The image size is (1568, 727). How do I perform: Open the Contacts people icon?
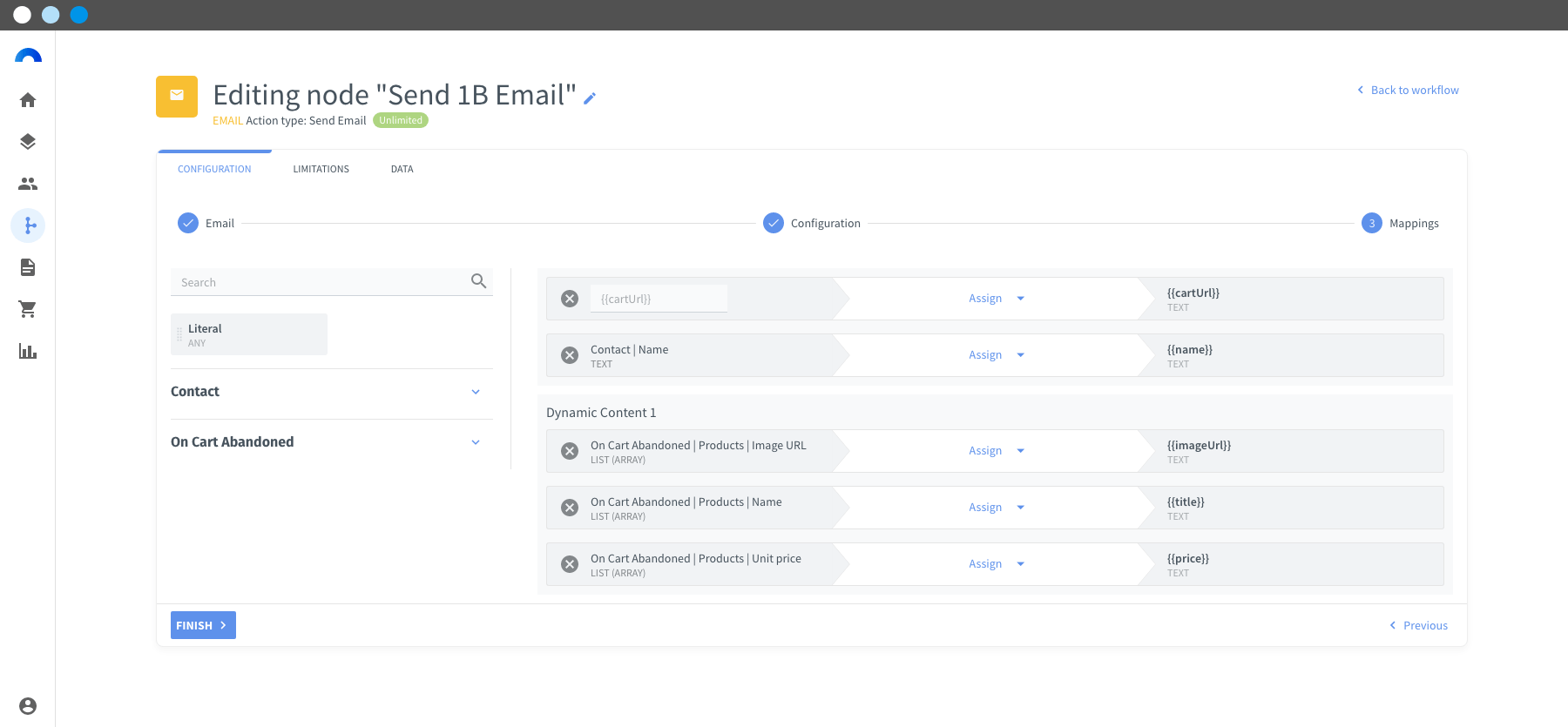pyautogui.click(x=28, y=184)
